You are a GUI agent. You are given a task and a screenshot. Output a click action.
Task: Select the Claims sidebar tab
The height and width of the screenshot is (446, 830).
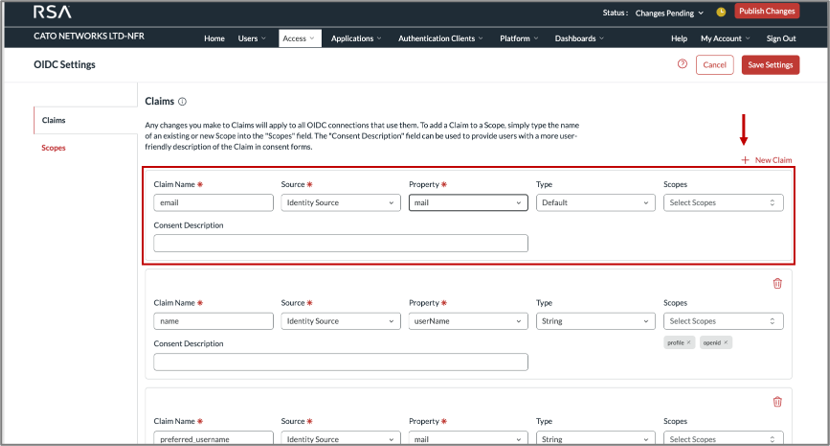pyautogui.click(x=85, y=121)
